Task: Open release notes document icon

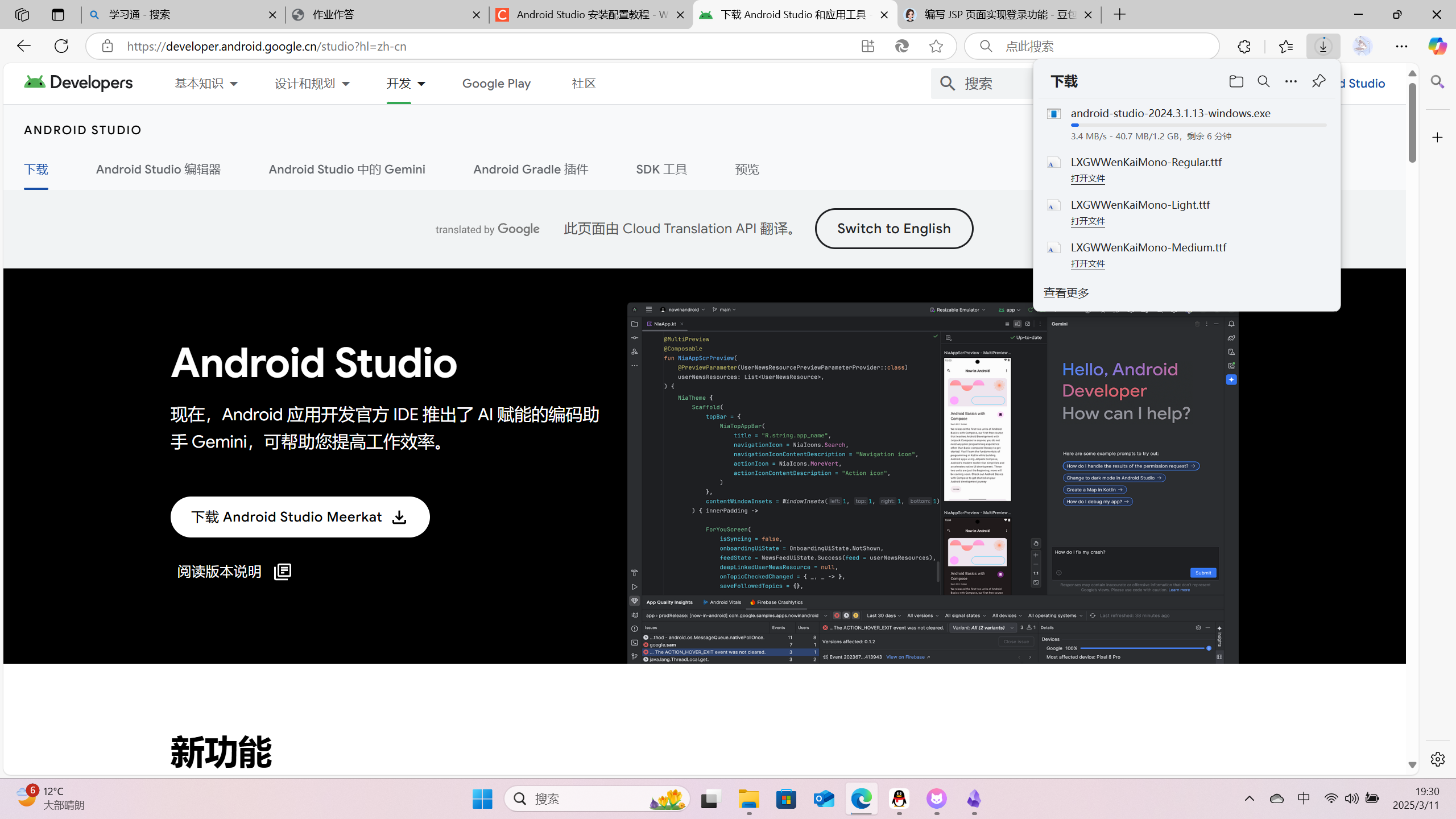Action: point(283,572)
